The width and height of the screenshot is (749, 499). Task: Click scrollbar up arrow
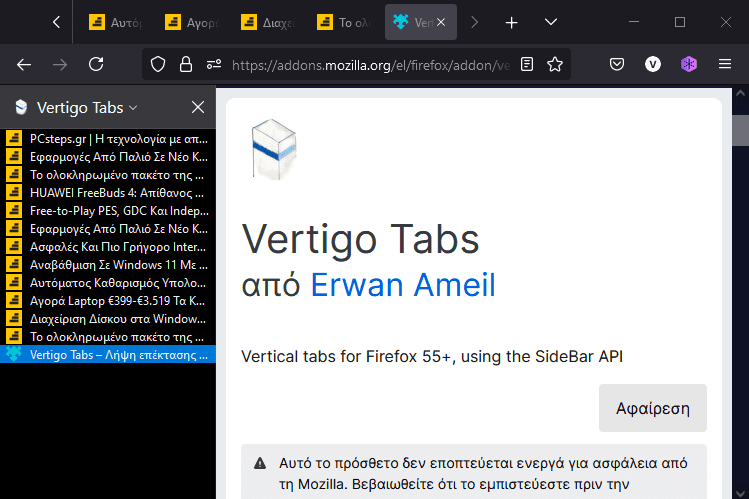740,93
